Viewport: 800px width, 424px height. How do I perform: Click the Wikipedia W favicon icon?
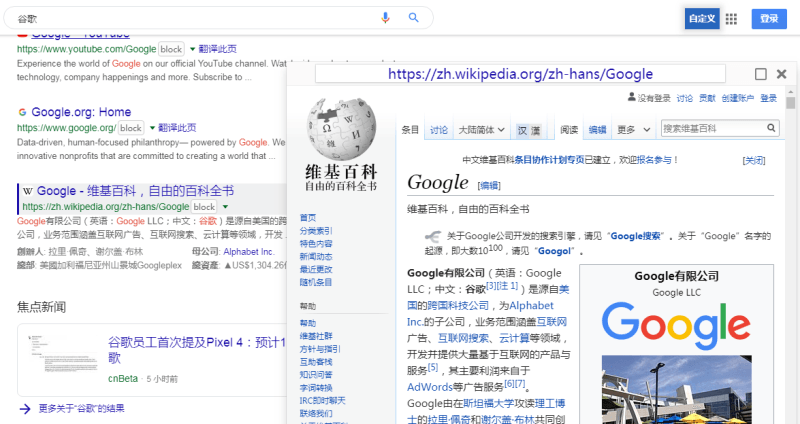(x=28, y=191)
